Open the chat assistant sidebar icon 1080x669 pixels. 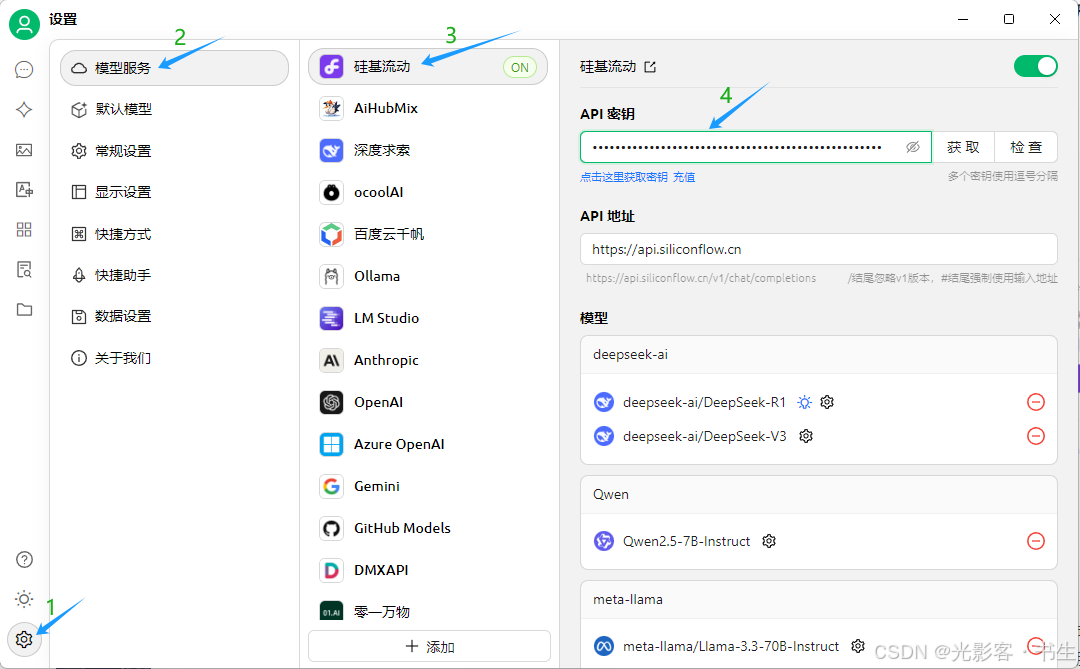(x=24, y=70)
